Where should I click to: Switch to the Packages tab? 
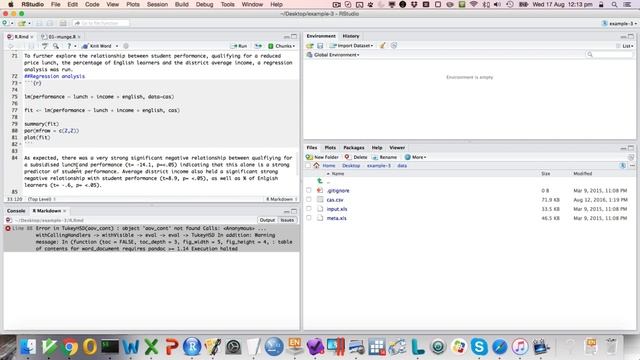(353, 148)
